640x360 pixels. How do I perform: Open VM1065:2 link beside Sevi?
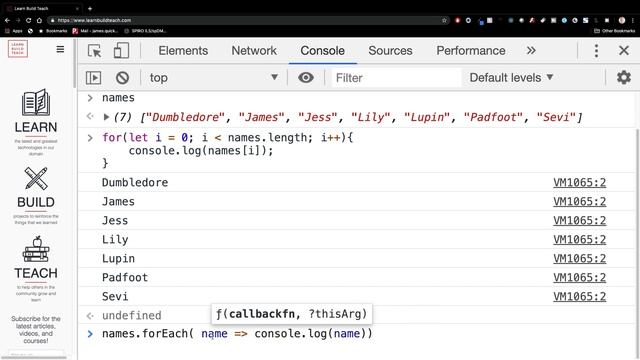click(580, 296)
